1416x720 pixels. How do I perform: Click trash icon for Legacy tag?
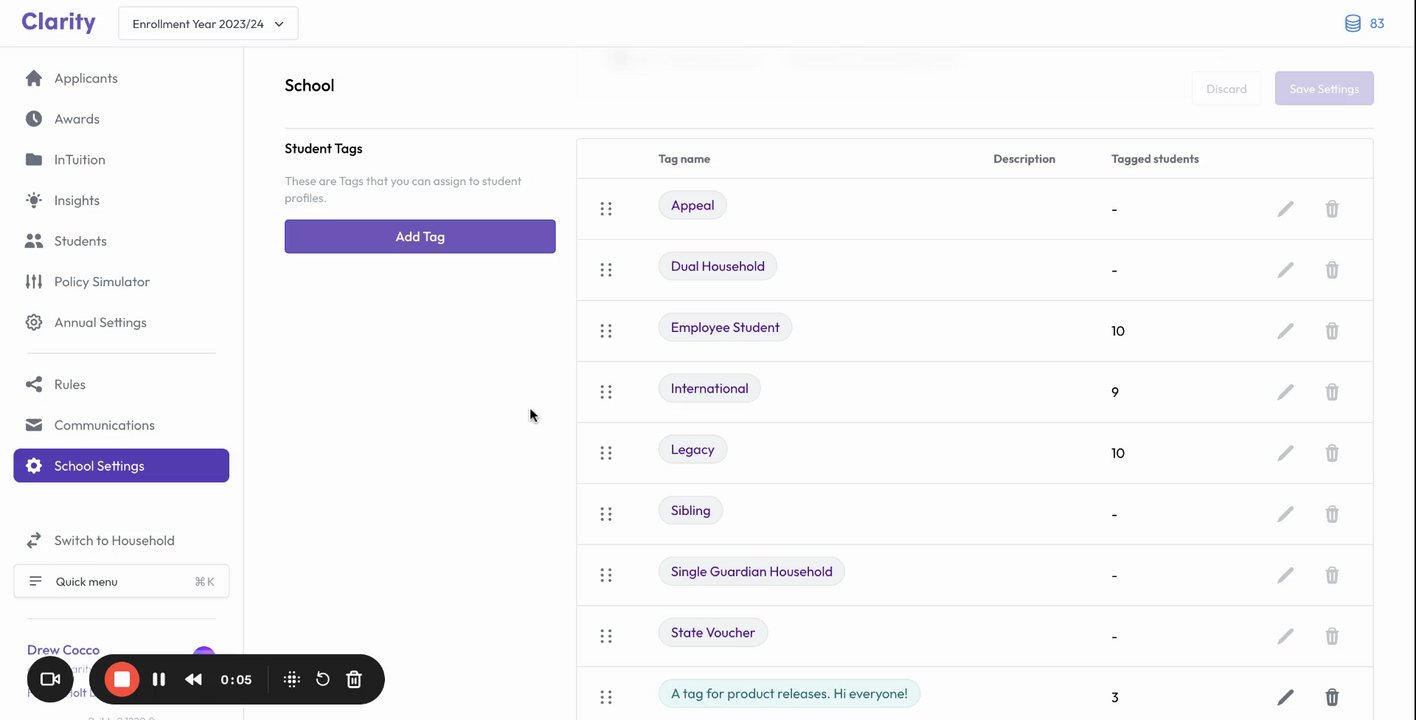(1332, 453)
